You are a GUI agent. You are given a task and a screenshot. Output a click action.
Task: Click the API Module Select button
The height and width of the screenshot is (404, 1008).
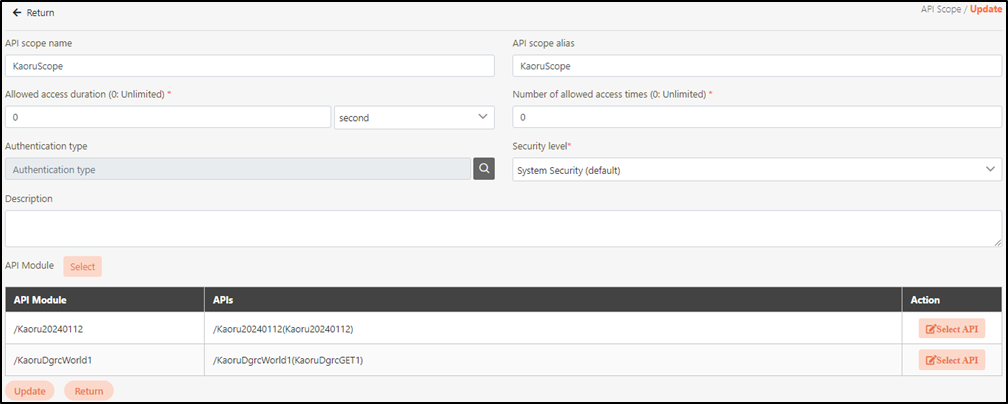82,266
